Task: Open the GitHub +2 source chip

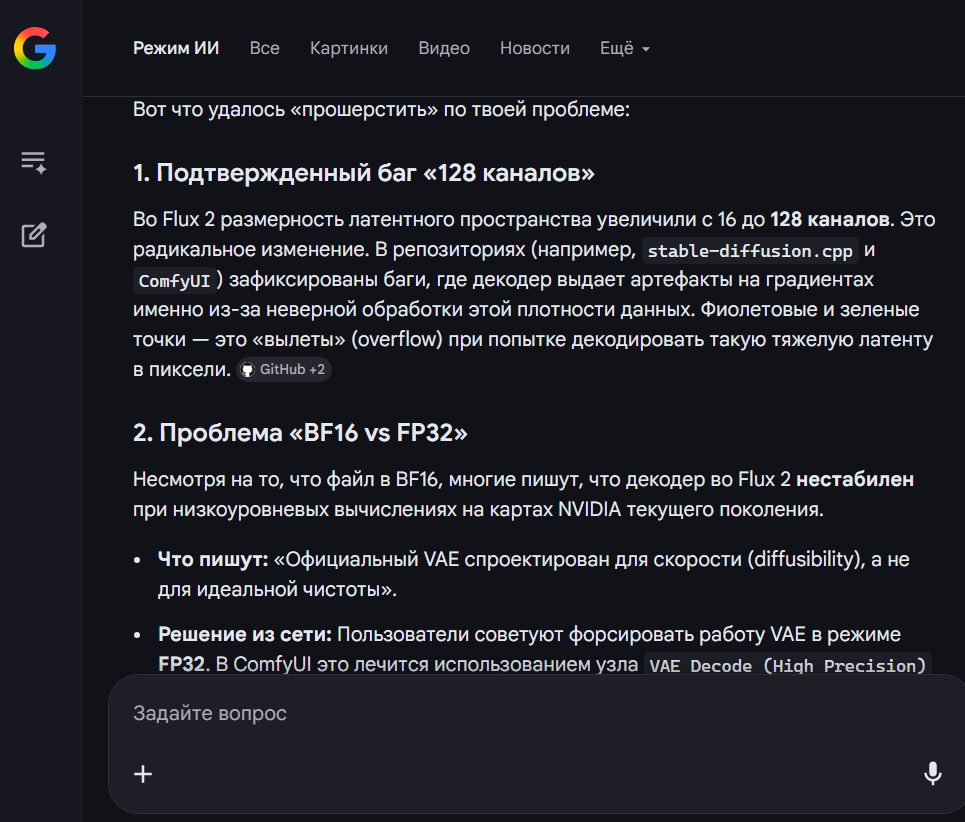Action: pos(284,369)
